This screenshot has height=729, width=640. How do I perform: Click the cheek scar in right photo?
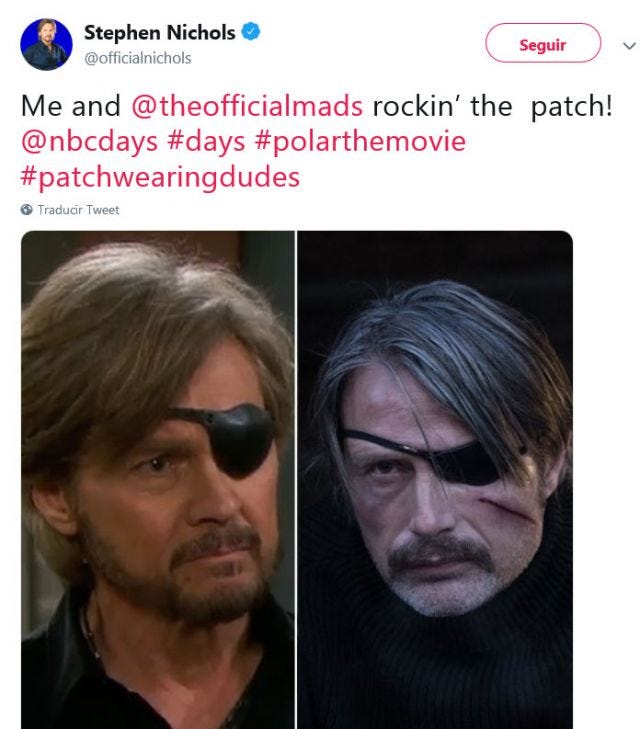click(507, 508)
